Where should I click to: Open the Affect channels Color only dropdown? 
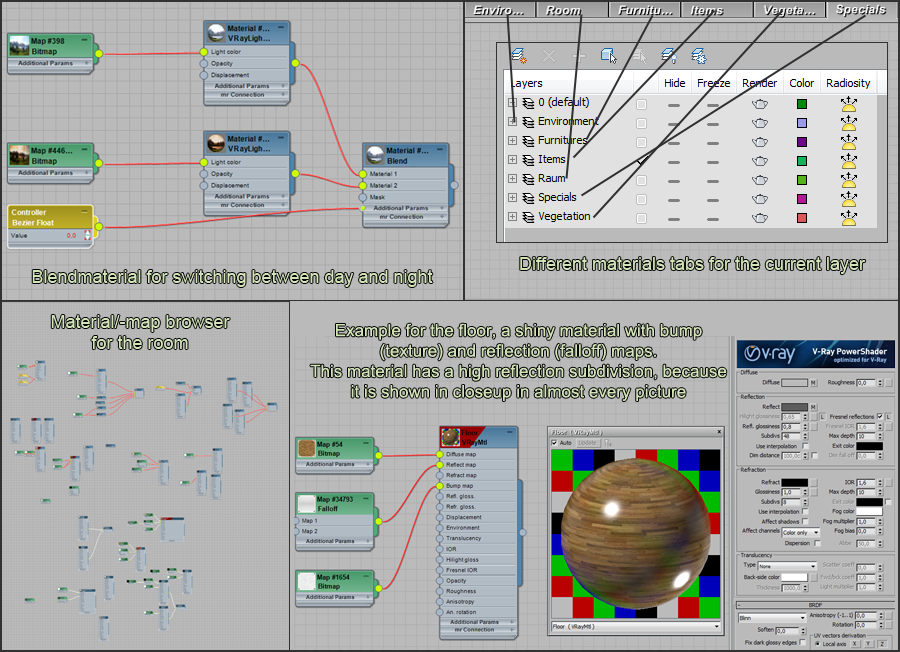tap(801, 533)
